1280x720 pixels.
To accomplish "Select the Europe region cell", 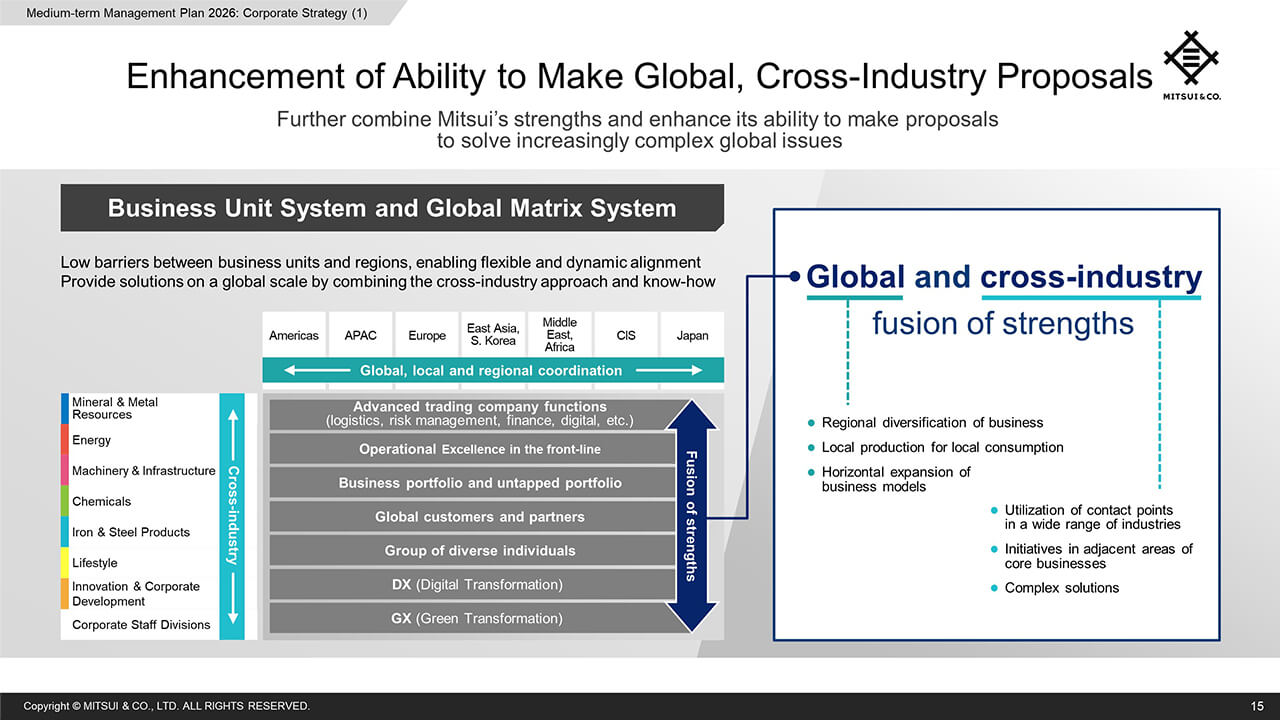I will click(426, 335).
